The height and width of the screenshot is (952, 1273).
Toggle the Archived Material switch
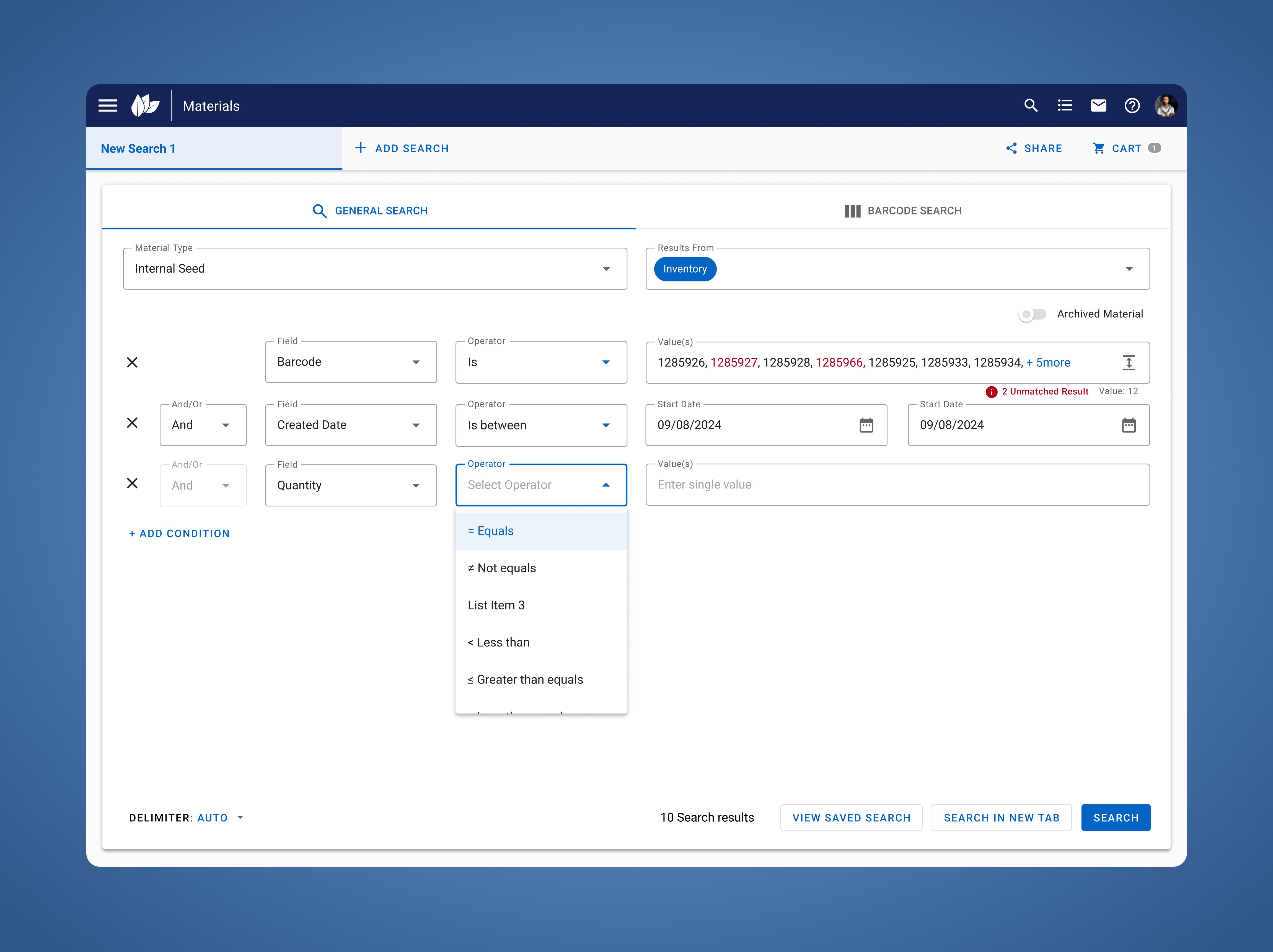coord(1033,314)
